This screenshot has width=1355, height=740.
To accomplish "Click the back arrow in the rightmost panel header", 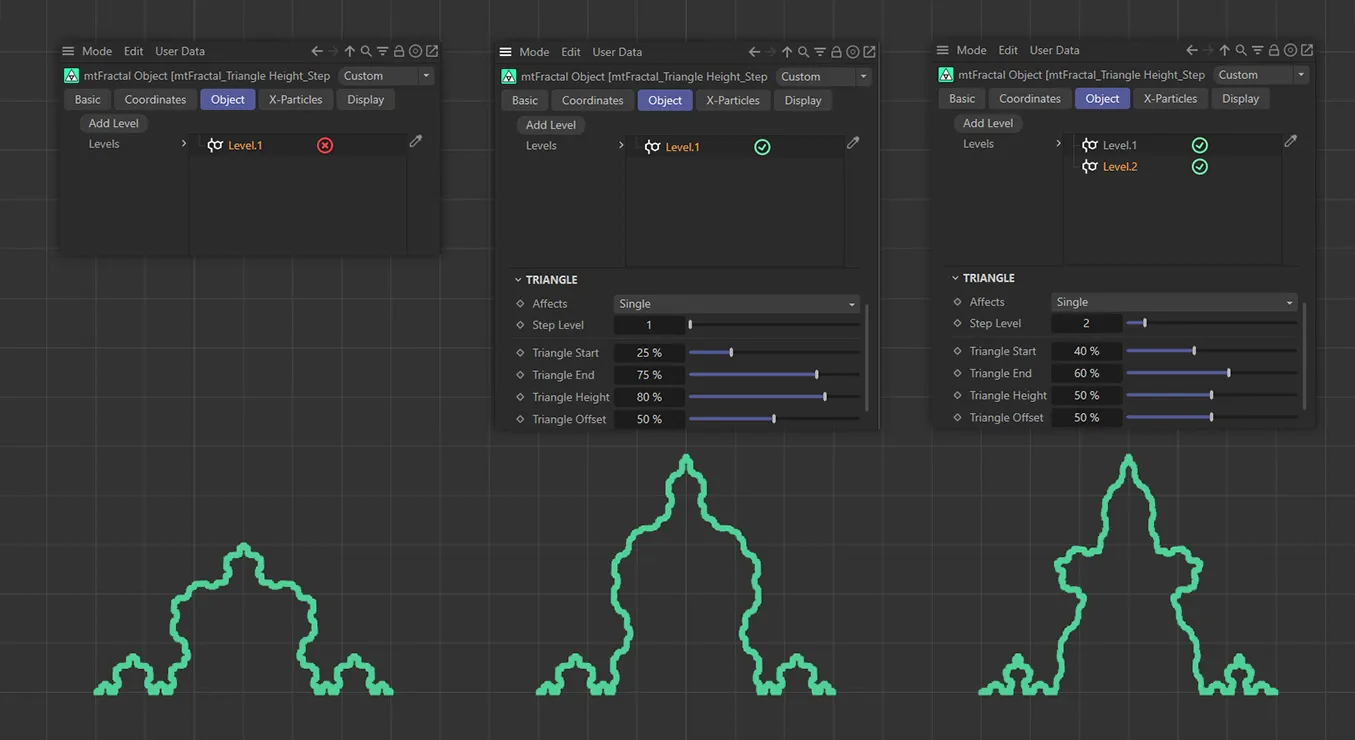I will click(1191, 50).
